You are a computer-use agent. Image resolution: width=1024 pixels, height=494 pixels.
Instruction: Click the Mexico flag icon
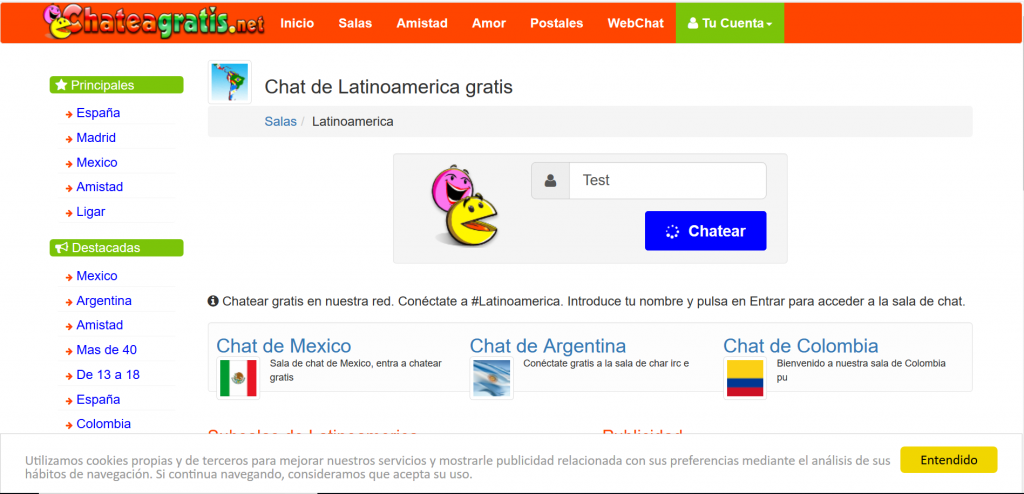[238, 378]
